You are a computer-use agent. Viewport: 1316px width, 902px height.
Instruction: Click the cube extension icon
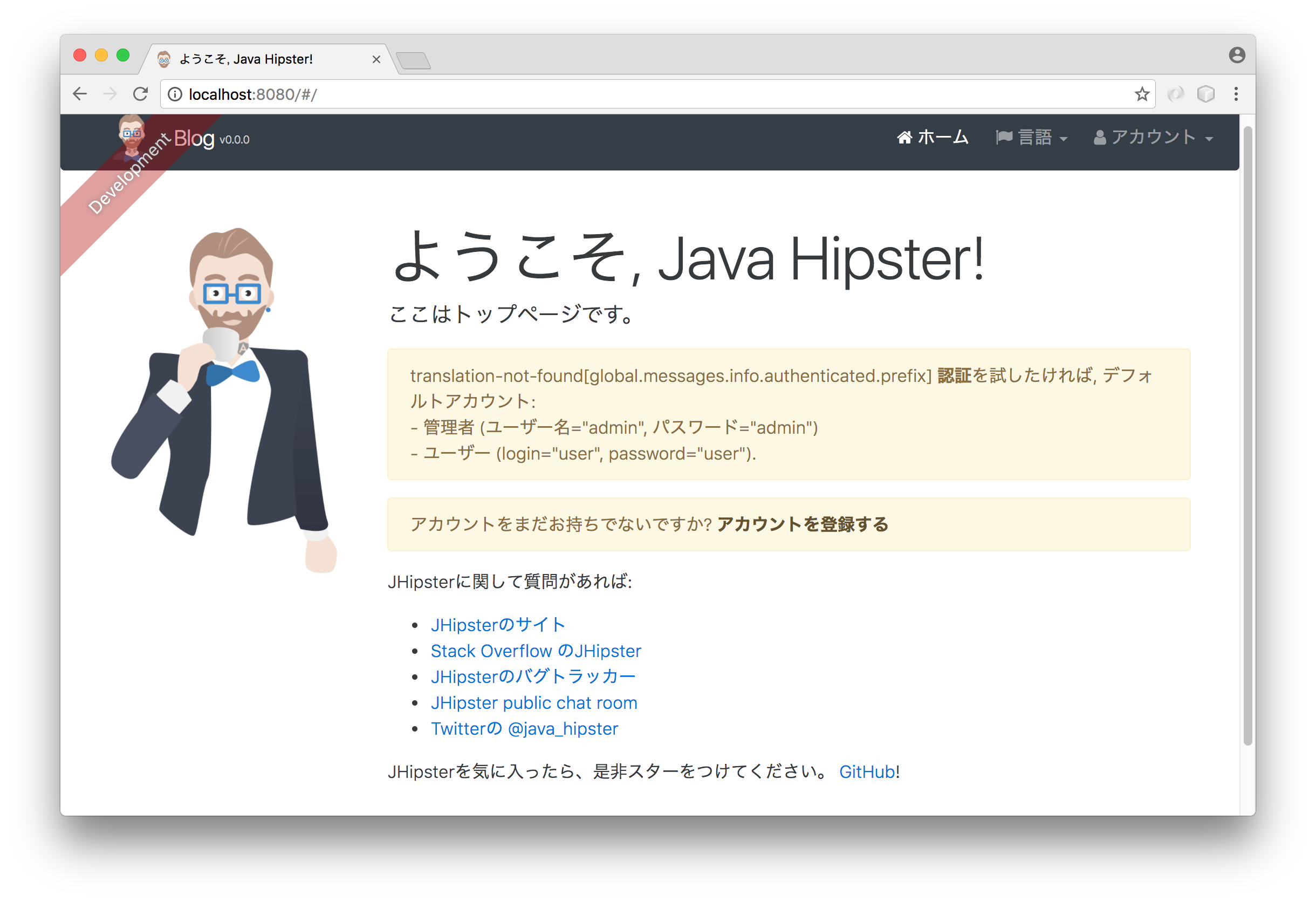point(1205,94)
